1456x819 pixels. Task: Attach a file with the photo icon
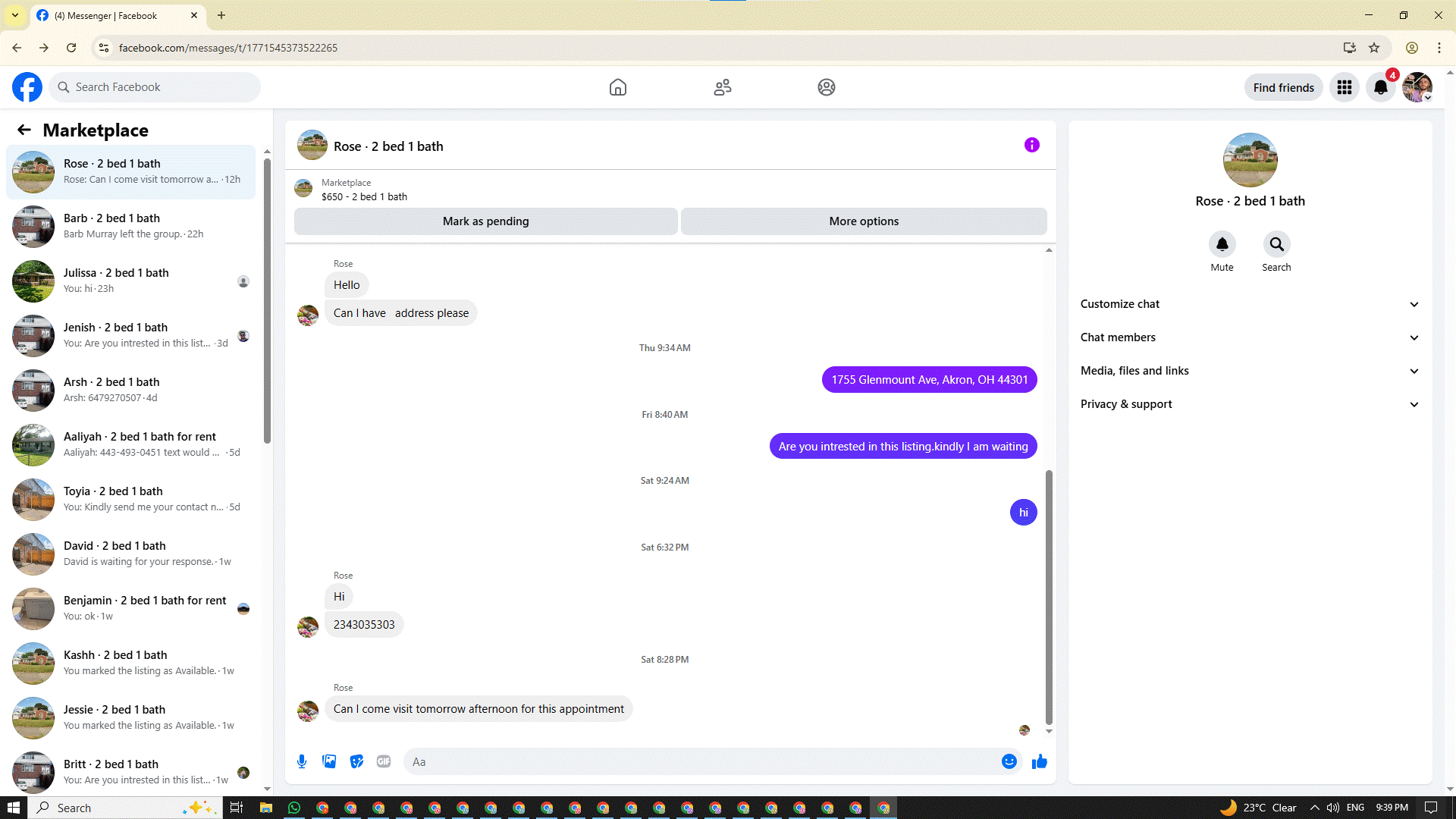pyautogui.click(x=329, y=761)
